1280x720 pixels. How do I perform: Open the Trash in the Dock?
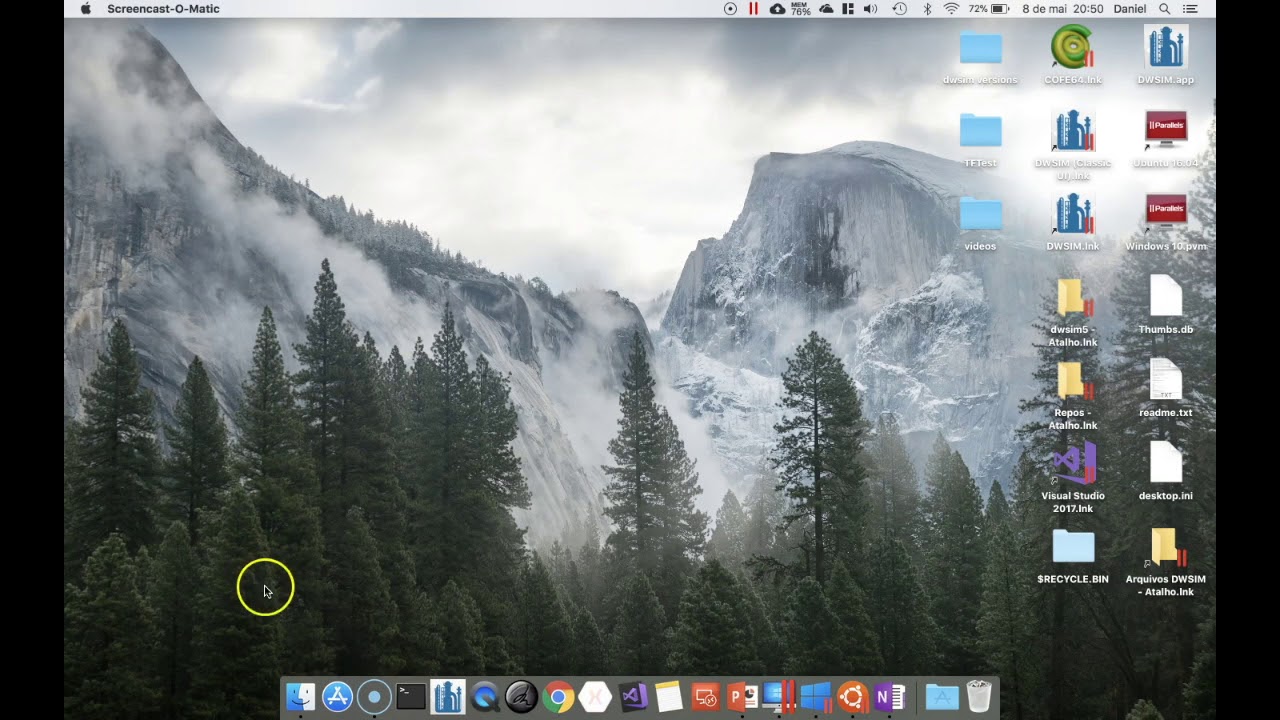[x=979, y=696]
